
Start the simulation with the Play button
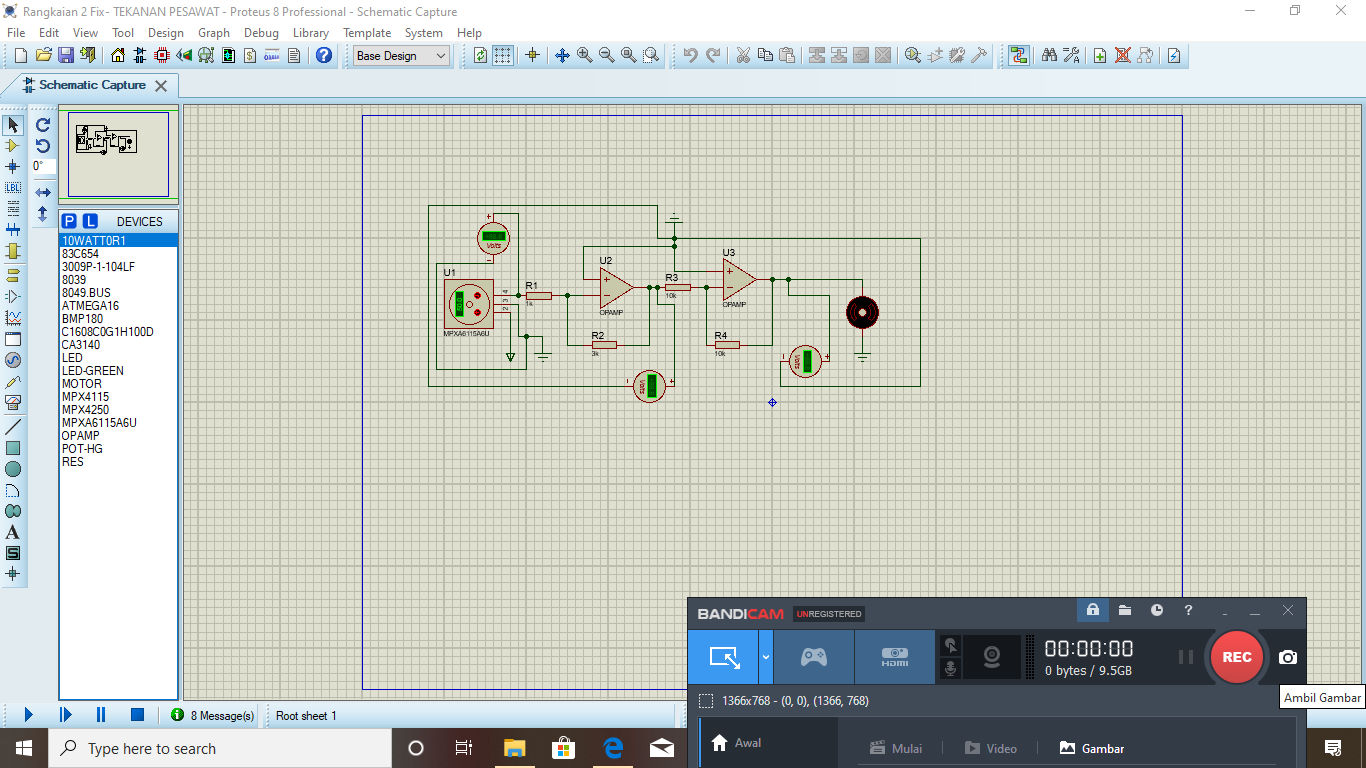(28, 715)
